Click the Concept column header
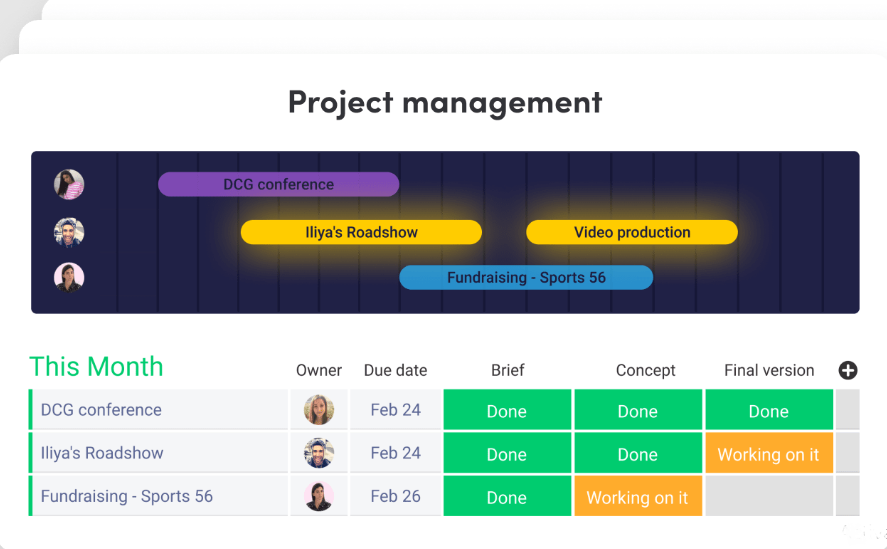887x549 pixels. click(645, 370)
